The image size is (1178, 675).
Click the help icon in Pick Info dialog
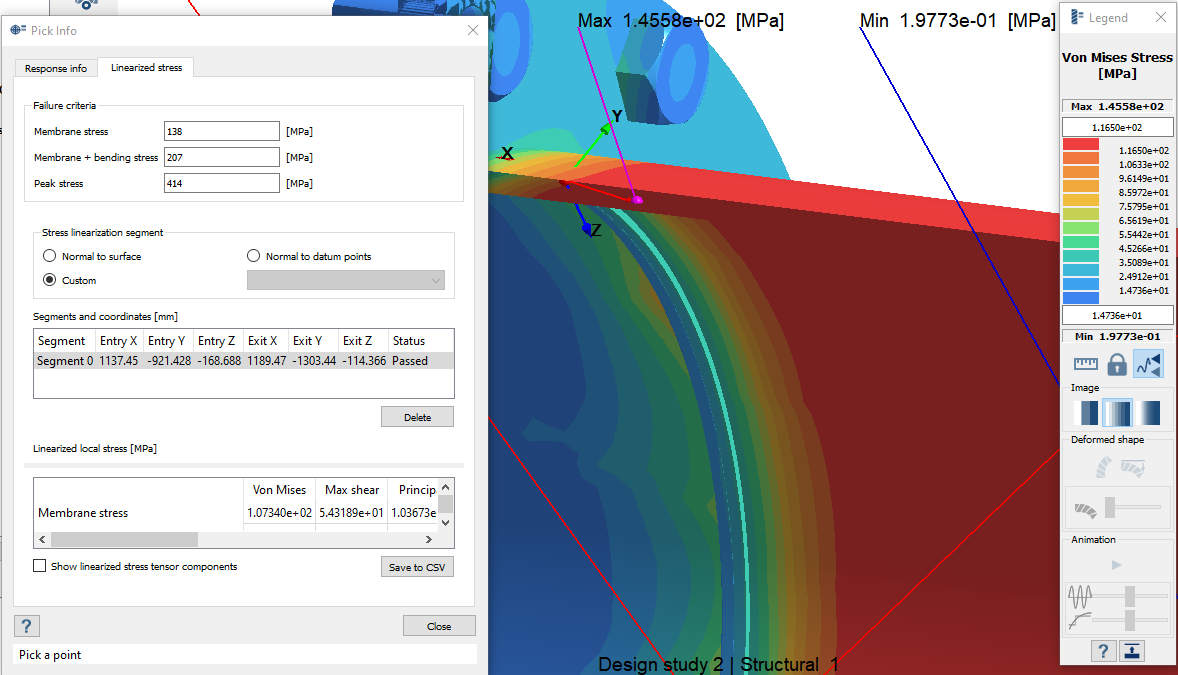point(26,625)
